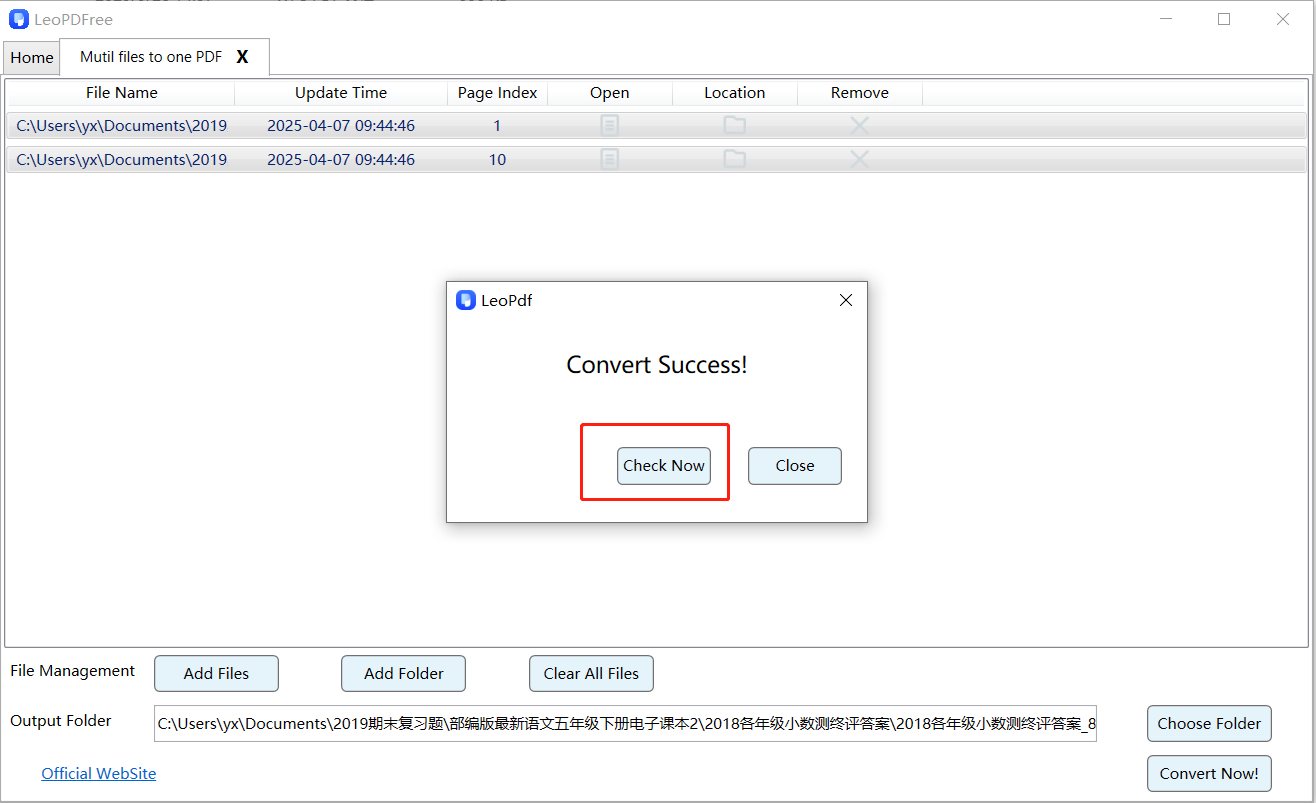Minimize the LeoPDFree window
Screen dimensions: 1316x803
click(1166, 19)
